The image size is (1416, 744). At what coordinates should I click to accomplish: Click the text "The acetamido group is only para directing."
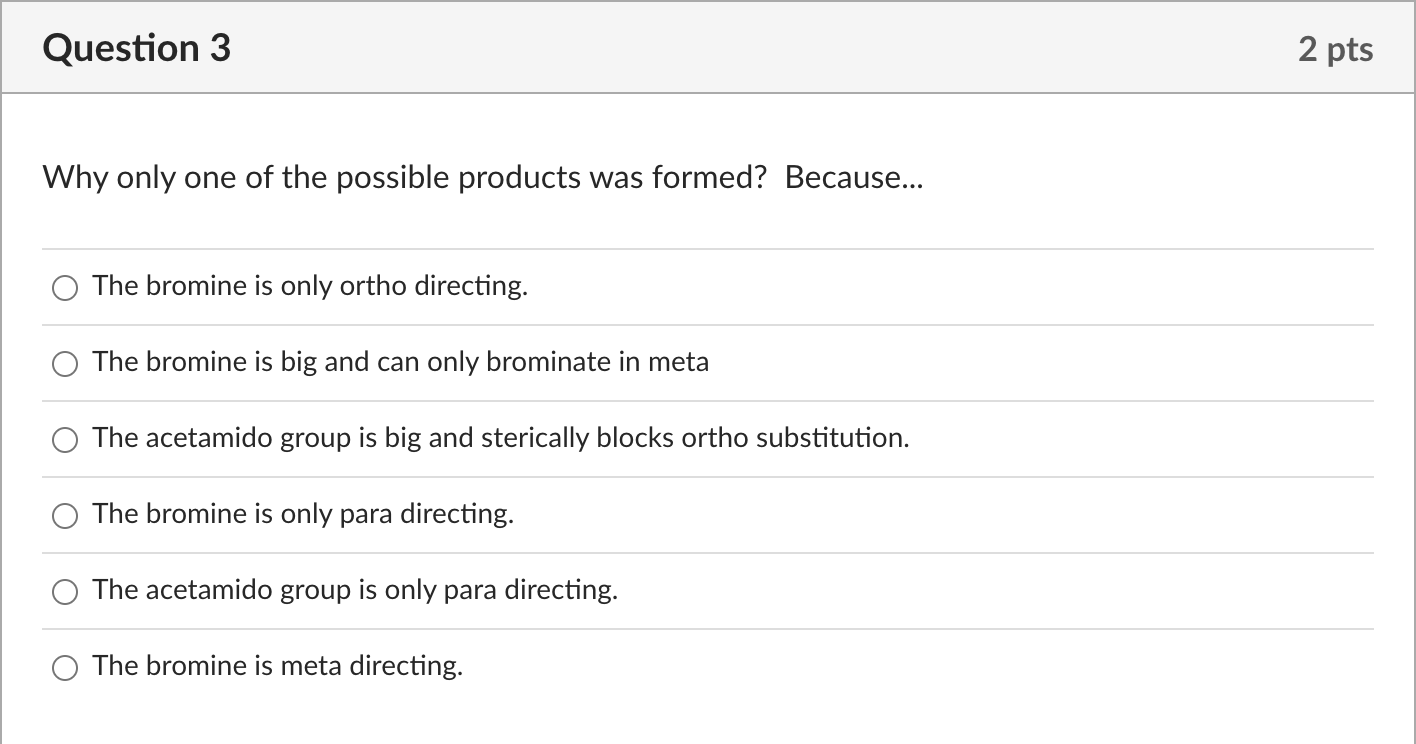[355, 590]
